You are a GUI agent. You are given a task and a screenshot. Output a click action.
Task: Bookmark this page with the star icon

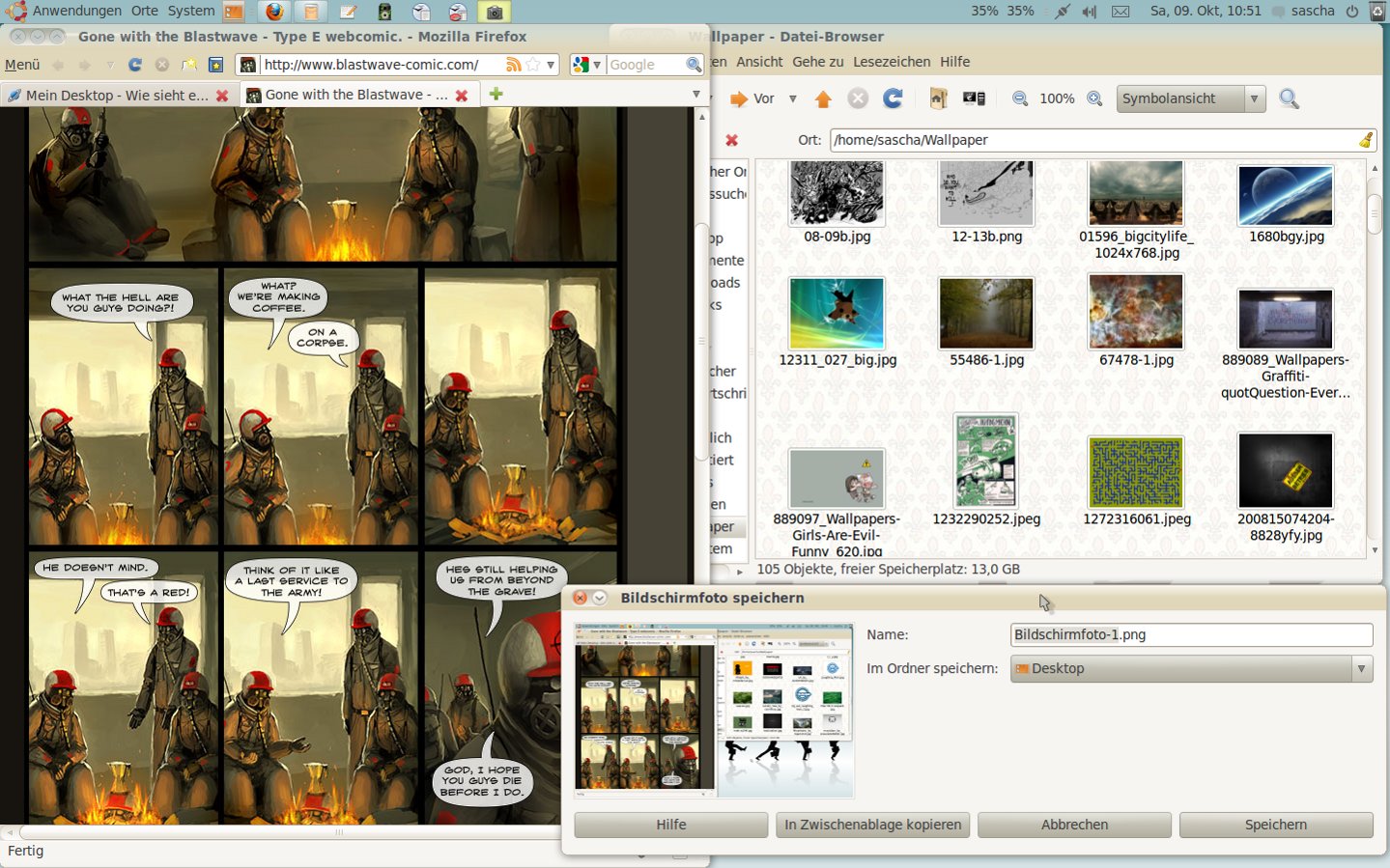(533, 65)
